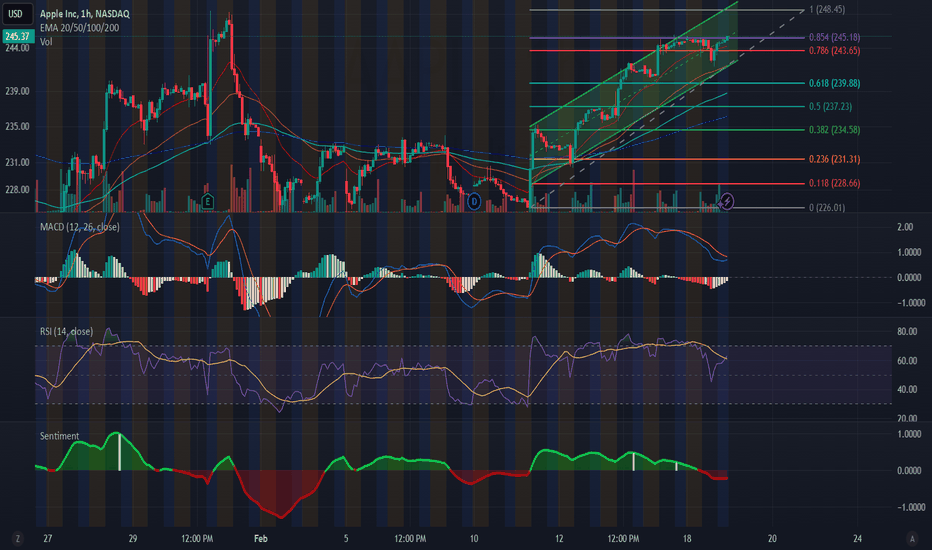The height and width of the screenshot is (550, 932).
Task: Click MACD scale value 1.0000
Action: click(909, 253)
